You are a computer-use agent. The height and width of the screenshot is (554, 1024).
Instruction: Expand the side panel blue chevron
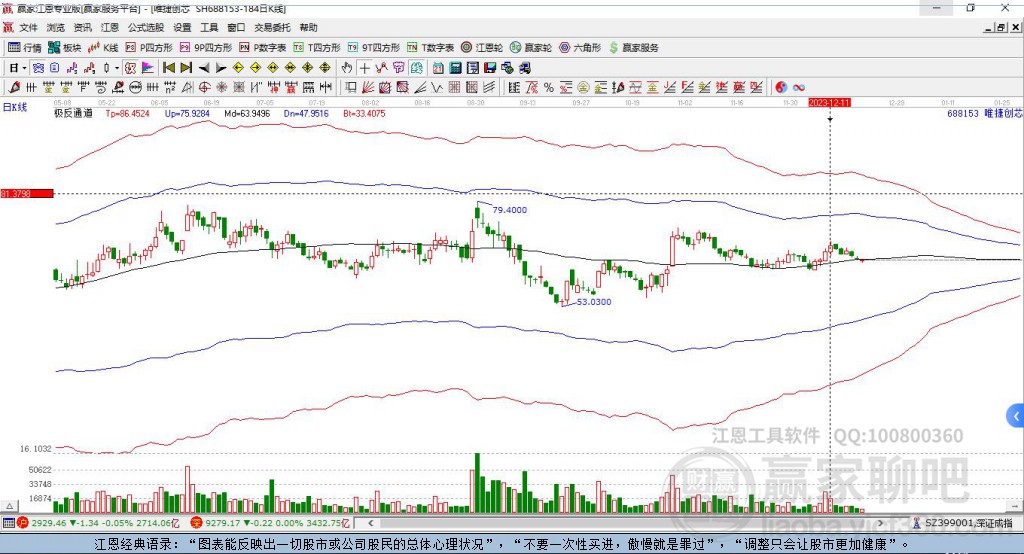(x=1016, y=416)
